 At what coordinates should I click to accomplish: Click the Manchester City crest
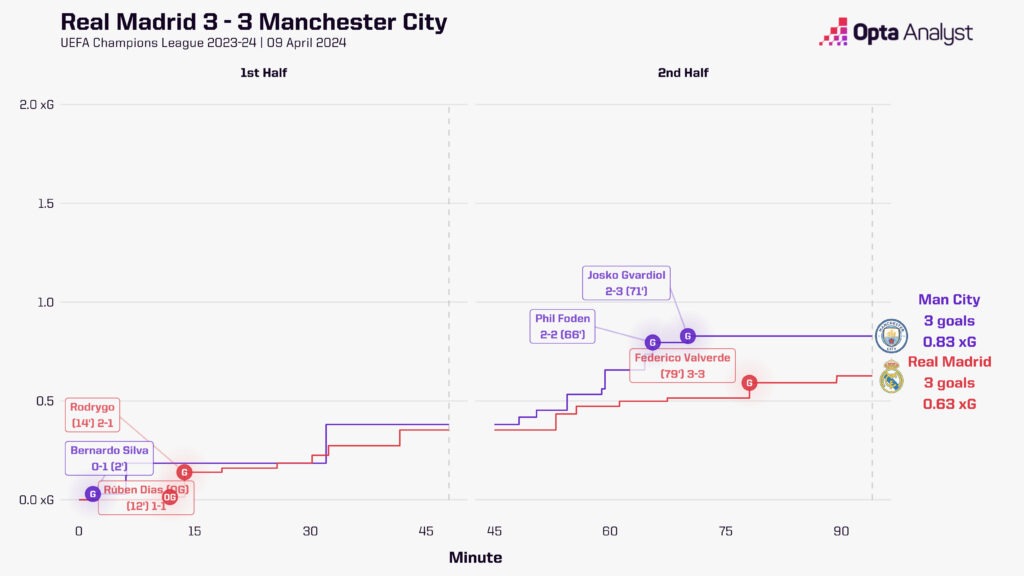889,337
